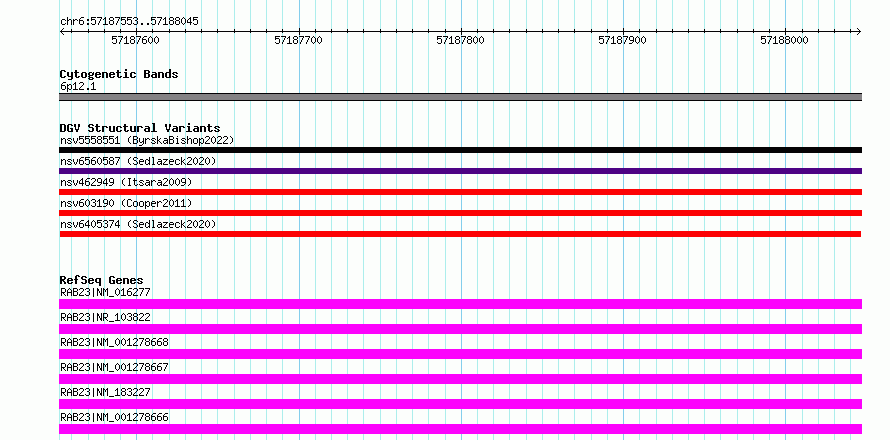Select the red nsv603190 variant bar
The width and height of the screenshot is (890, 440).
click(x=460, y=213)
